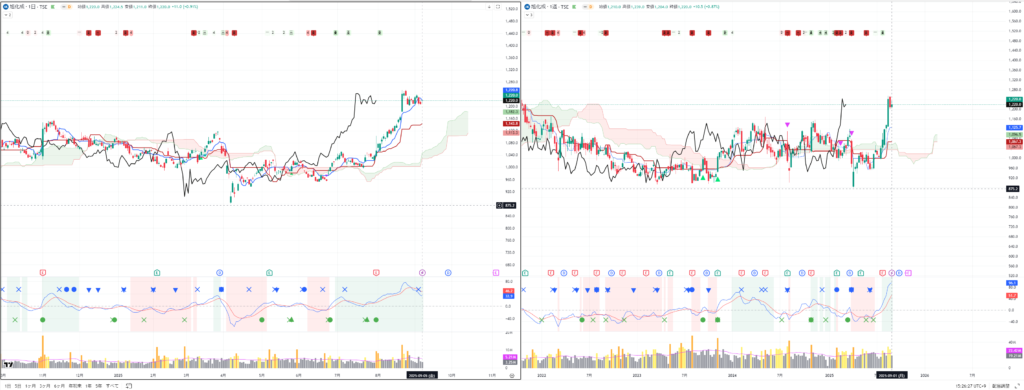Click the 871.2 price label on the right axis
This screenshot has height=390, width=1024.
click(x=1014, y=188)
